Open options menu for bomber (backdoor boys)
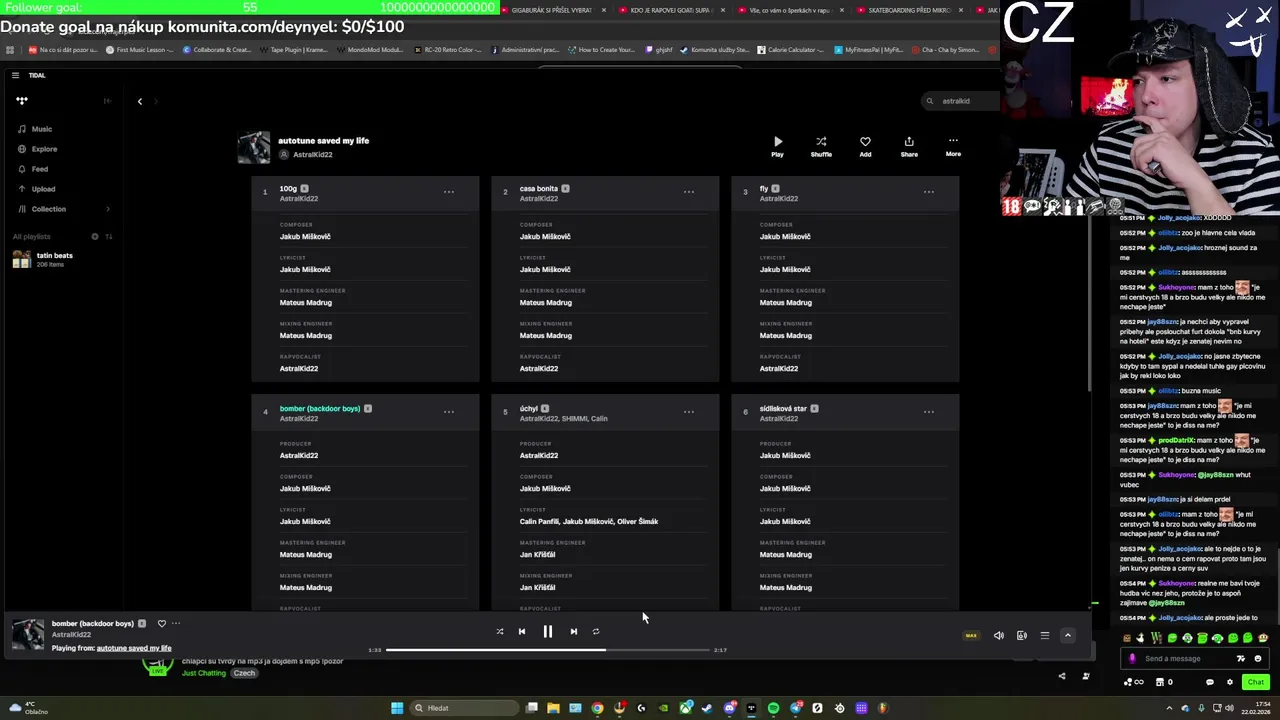 pyautogui.click(x=449, y=412)
